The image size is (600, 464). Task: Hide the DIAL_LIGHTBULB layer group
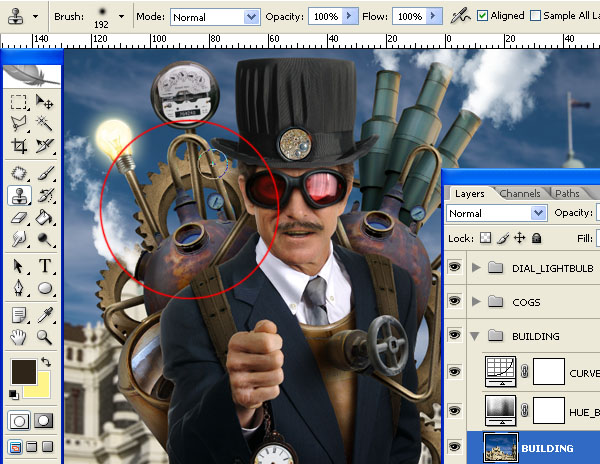[x=454, y=267]
